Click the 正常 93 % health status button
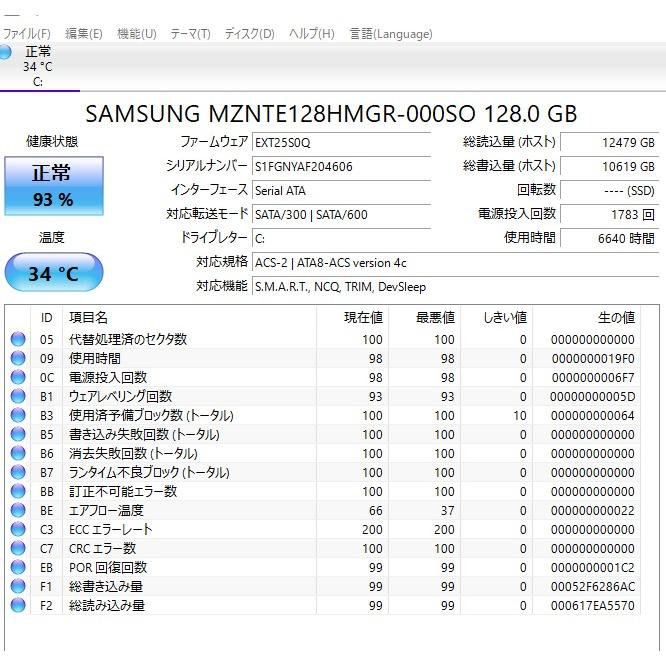This screenshot has height=666, width=666. 54,186
